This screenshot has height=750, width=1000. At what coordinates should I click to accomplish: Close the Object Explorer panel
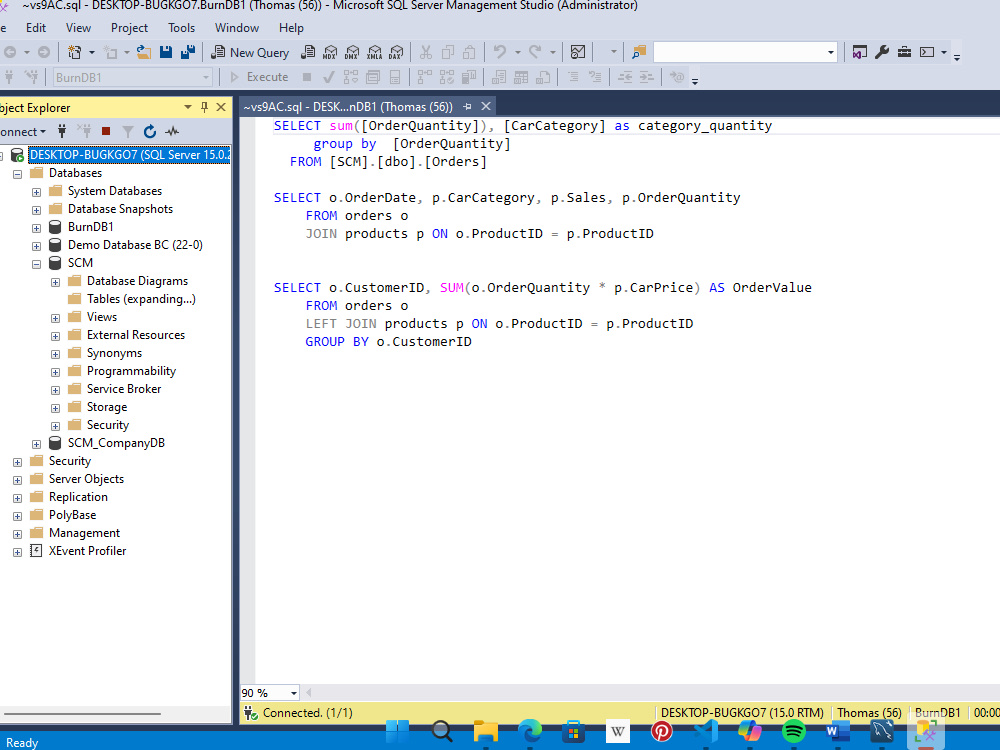click(221, 107)
